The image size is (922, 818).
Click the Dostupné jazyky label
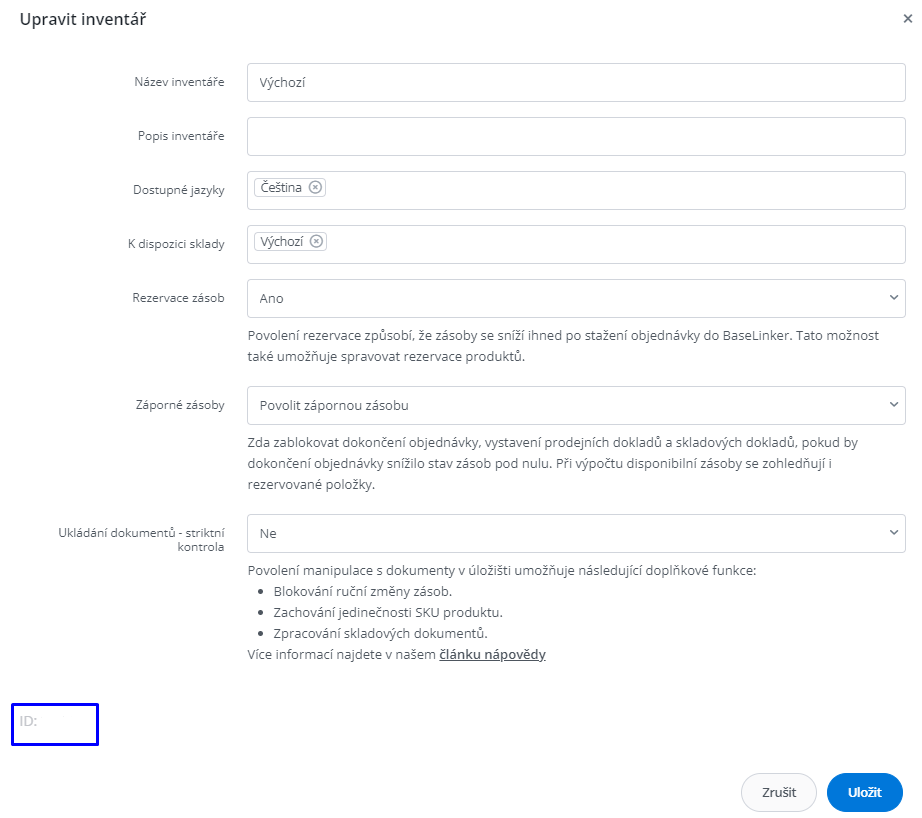[x=178, y=190]
